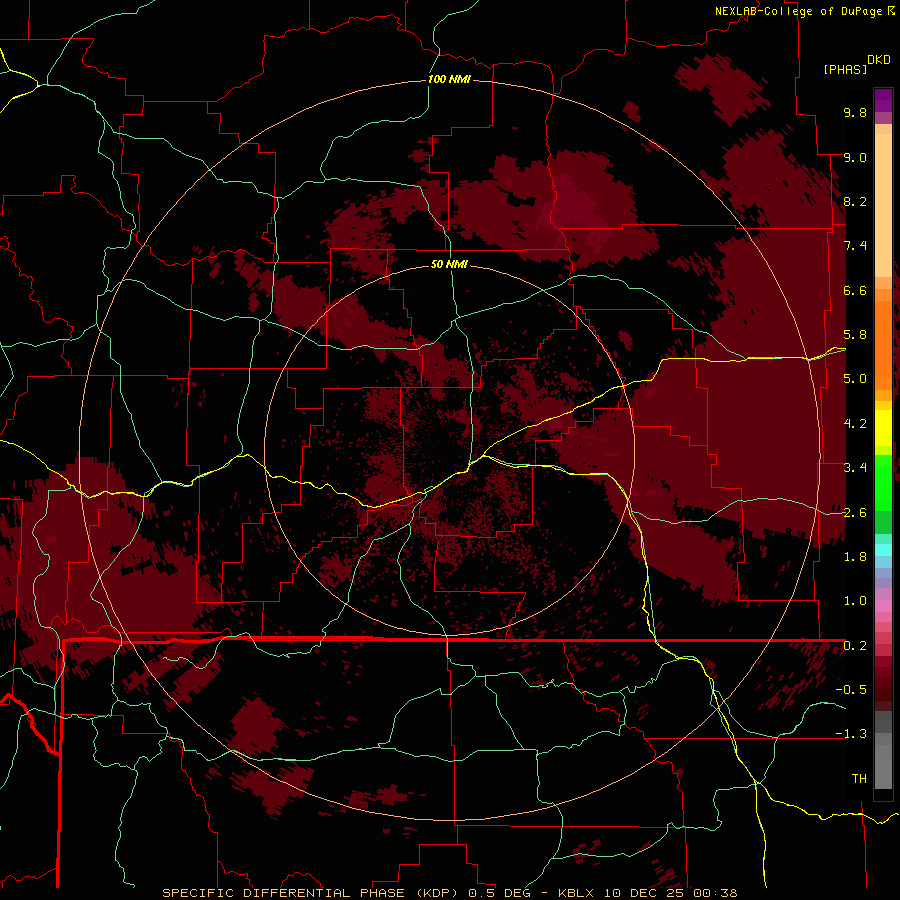This screenshot has height=900, width=900.
Task: Click the 50 NMI range ring label
Action: [x=449, y=264]
